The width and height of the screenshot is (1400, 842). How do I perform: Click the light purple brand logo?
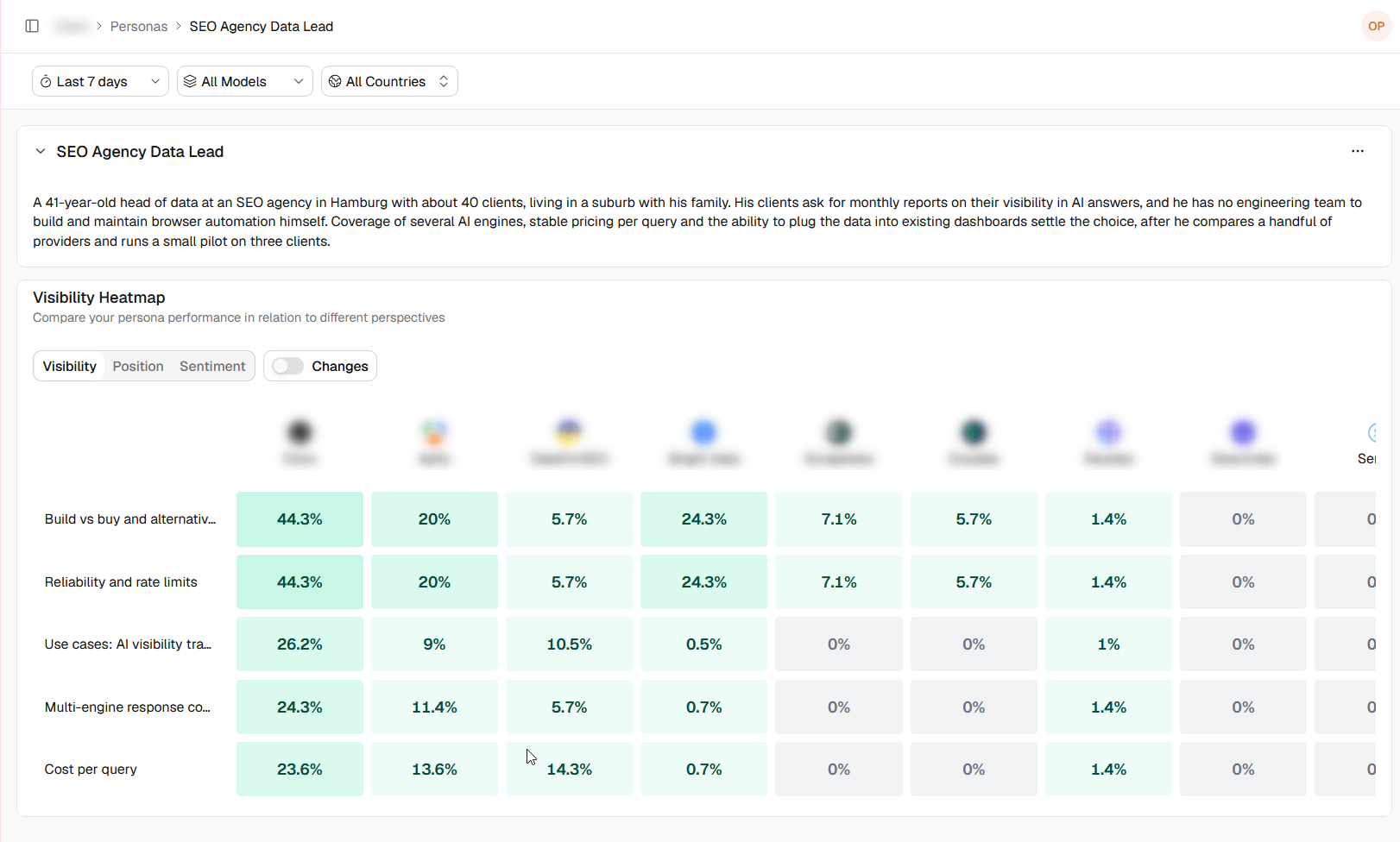click(x=1108, y=431)
